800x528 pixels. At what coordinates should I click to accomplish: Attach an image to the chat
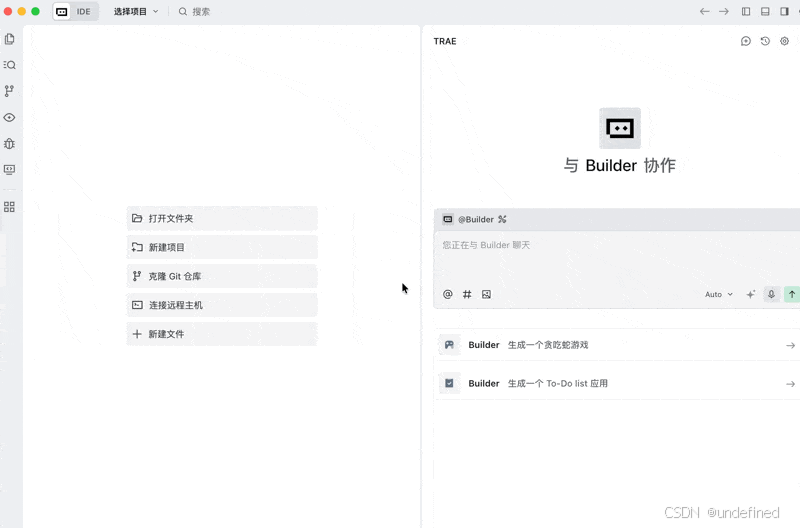click(486, 294)
